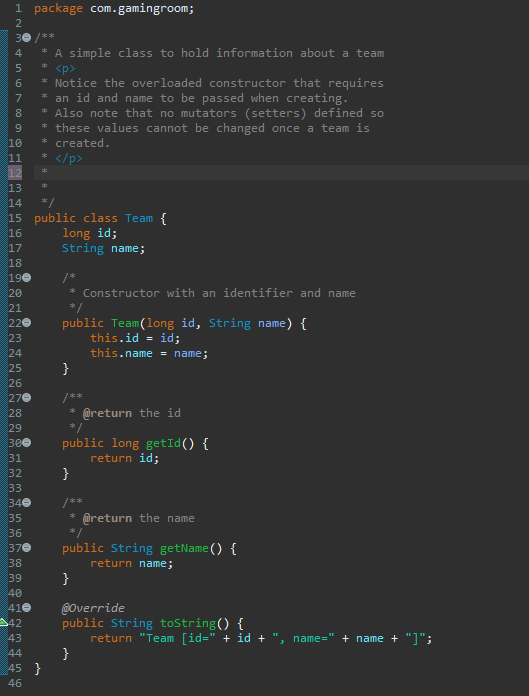Screen dimensions: 529x696
Task: Collapse the Javadoc fold at line 34
Action: [27, 503]
